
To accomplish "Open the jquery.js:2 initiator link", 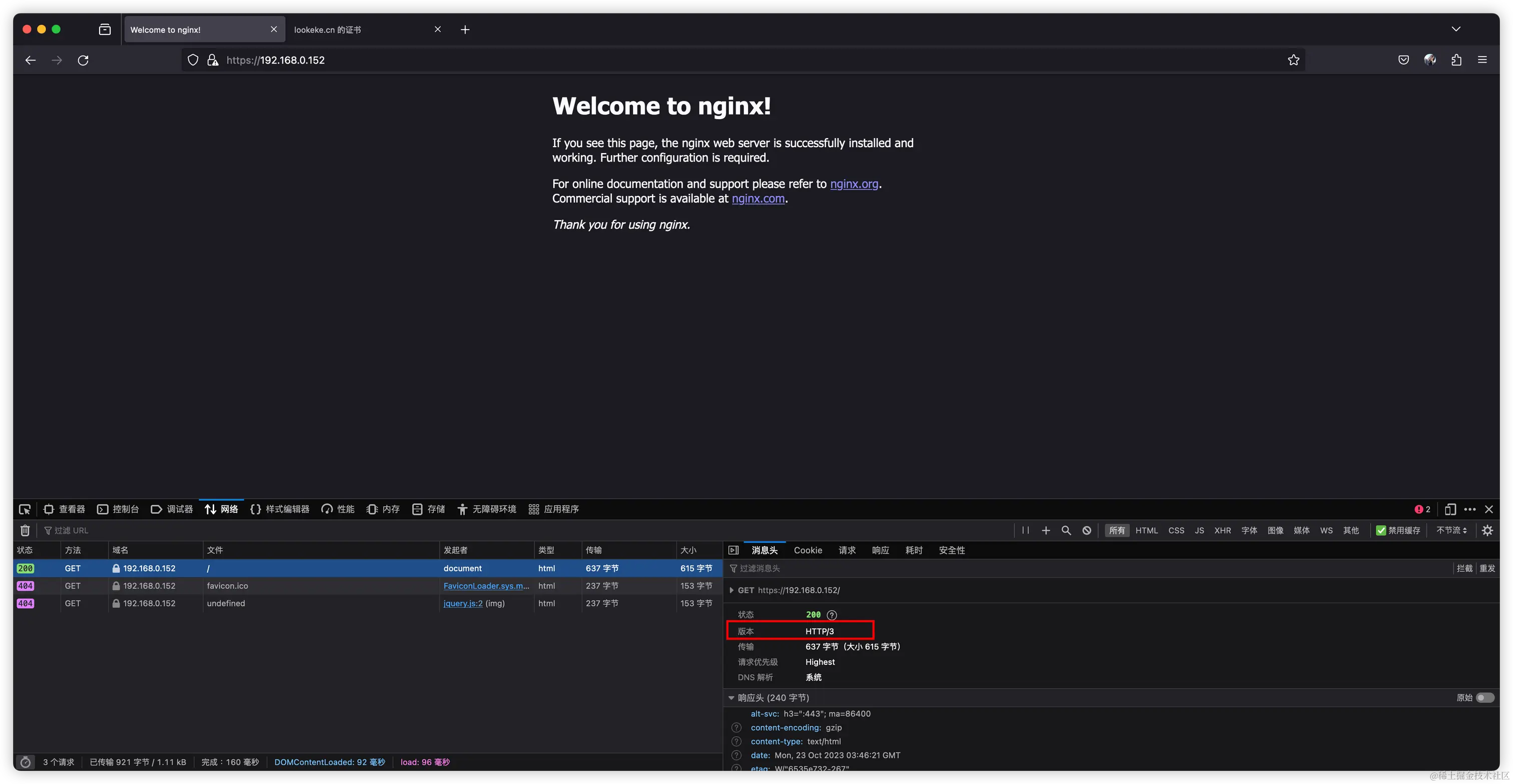I will point(463,604).
